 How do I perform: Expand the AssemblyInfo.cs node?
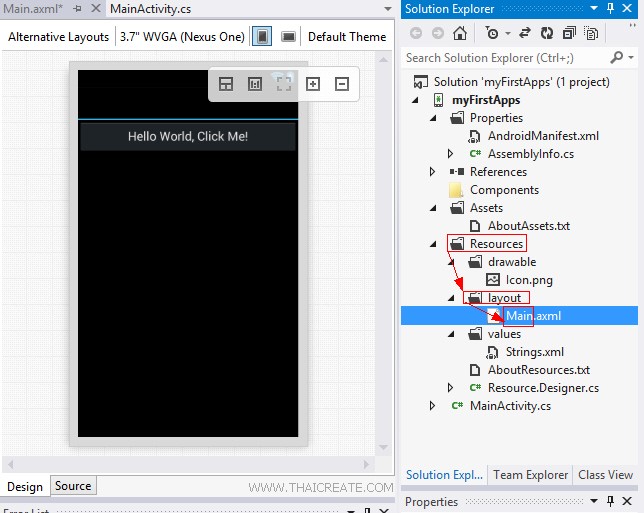(x=451, y=154)
